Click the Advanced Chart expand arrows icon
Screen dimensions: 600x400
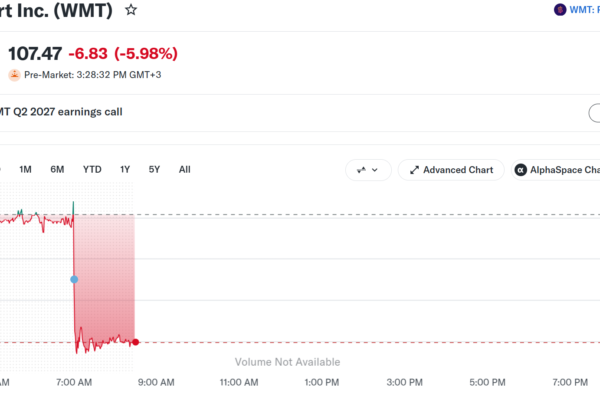(414, 170)
